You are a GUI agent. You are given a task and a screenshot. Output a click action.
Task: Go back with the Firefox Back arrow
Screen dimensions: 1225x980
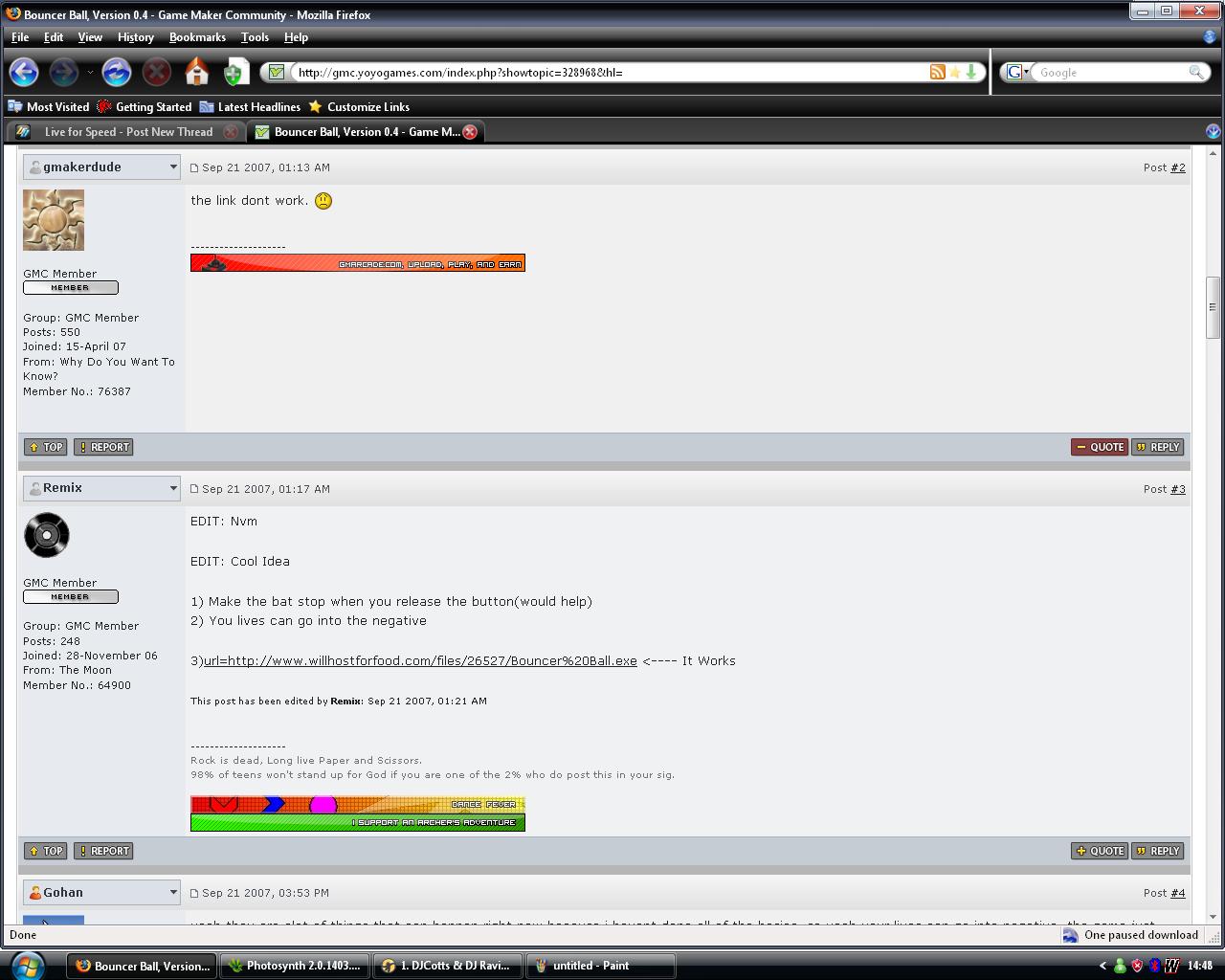click(x=24, y=72)
